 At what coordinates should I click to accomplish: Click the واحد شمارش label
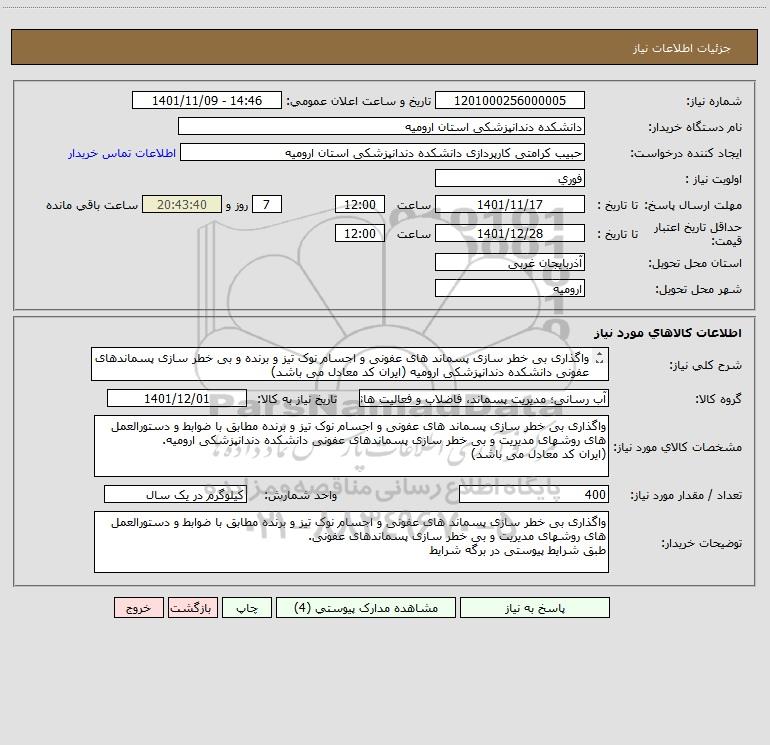click(301, 496)
